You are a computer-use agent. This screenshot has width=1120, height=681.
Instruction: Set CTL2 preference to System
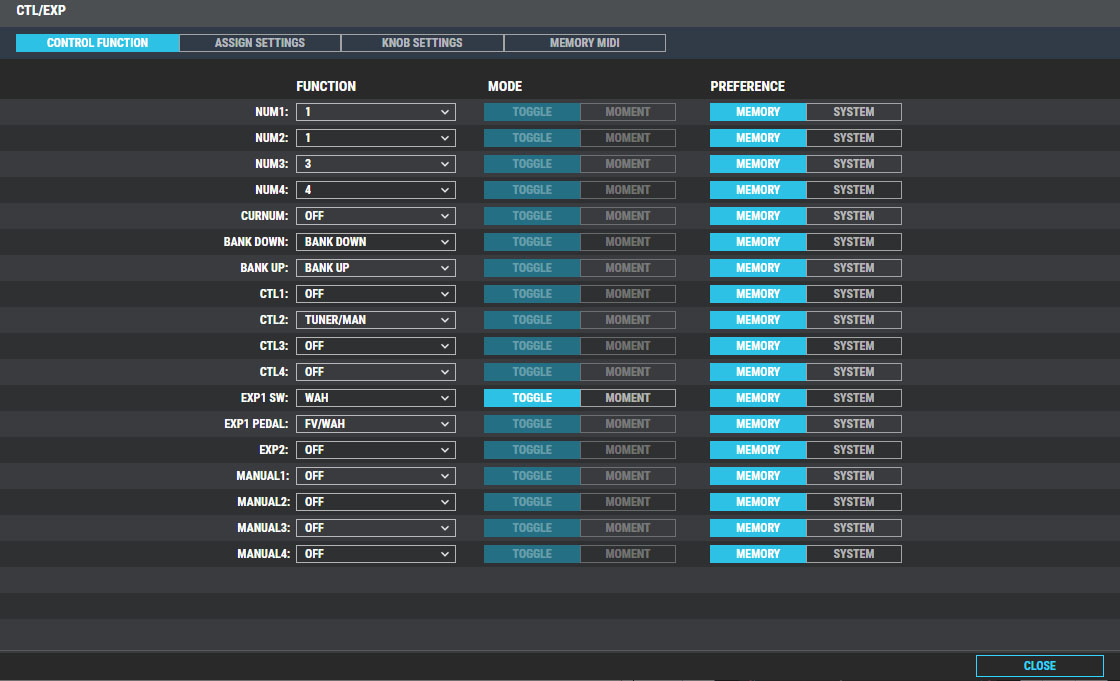click(x=854, y=320)
